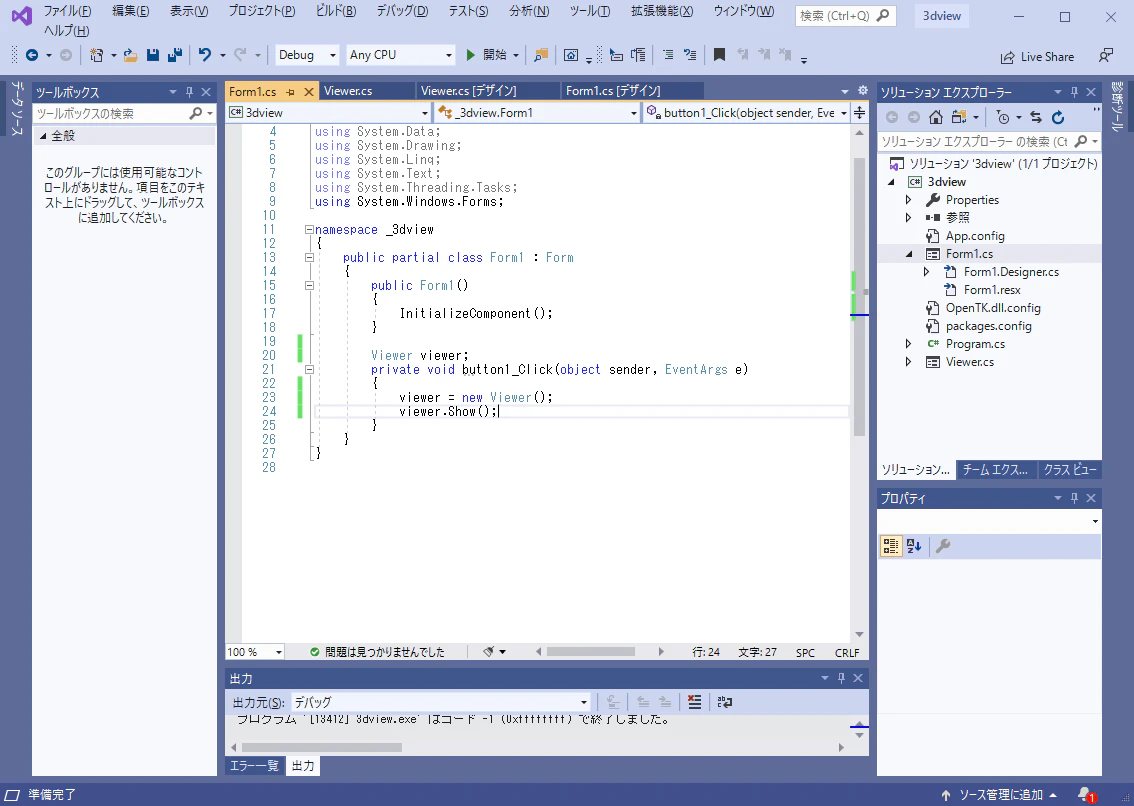Click the Home icon in Solution Explorer

pyautogui.click(x=936, y=117)
